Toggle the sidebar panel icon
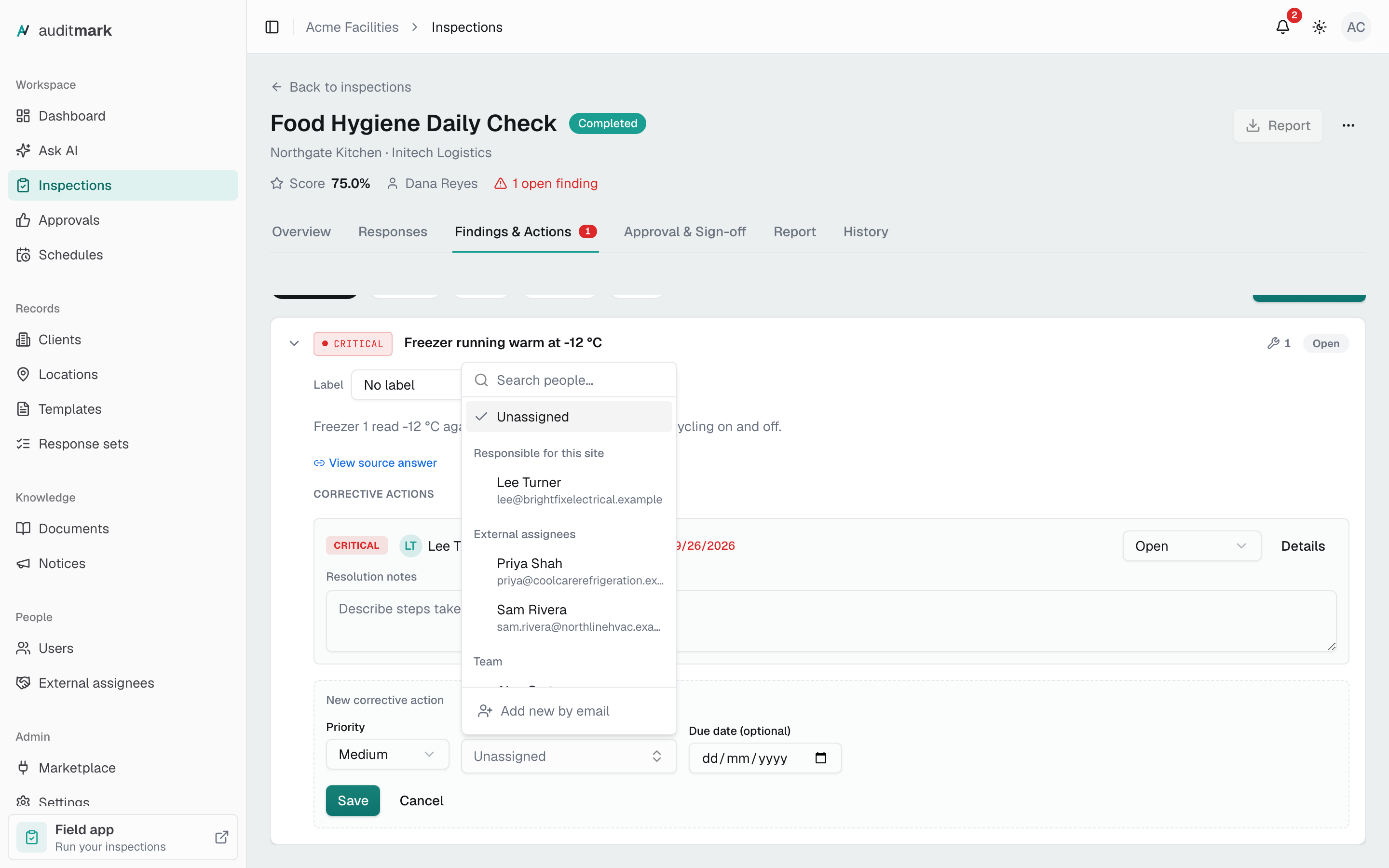This screenshot has width=1389, height=868. (272, 27)
